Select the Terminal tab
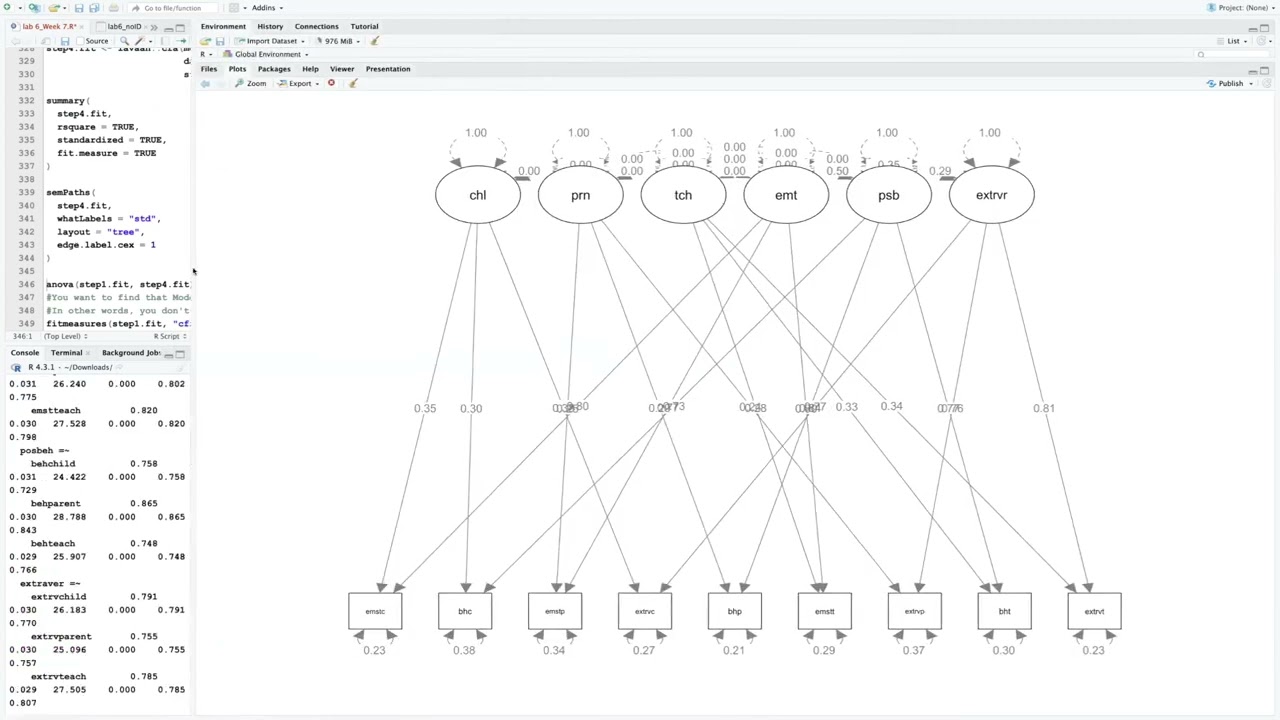The height and width of the screenshot is (720, 1280). 66,353
